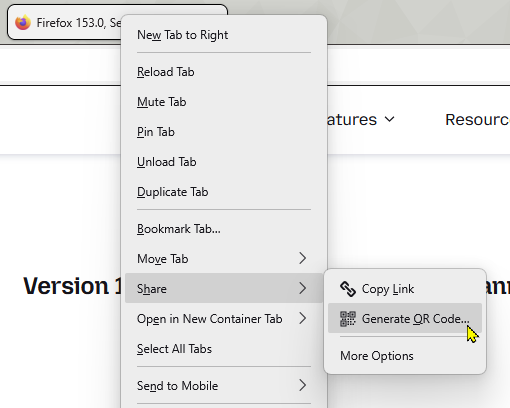This screenshot has width=510, height=408.
Task: Click the Copy Link chain icon
Action: point(348,289)
